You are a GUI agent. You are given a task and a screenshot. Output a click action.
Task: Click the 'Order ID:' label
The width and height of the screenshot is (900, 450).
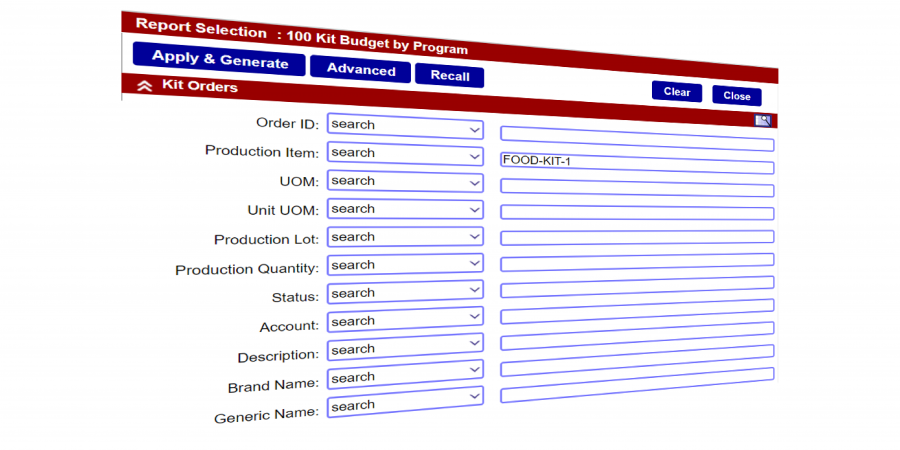(x=287, y=123)
